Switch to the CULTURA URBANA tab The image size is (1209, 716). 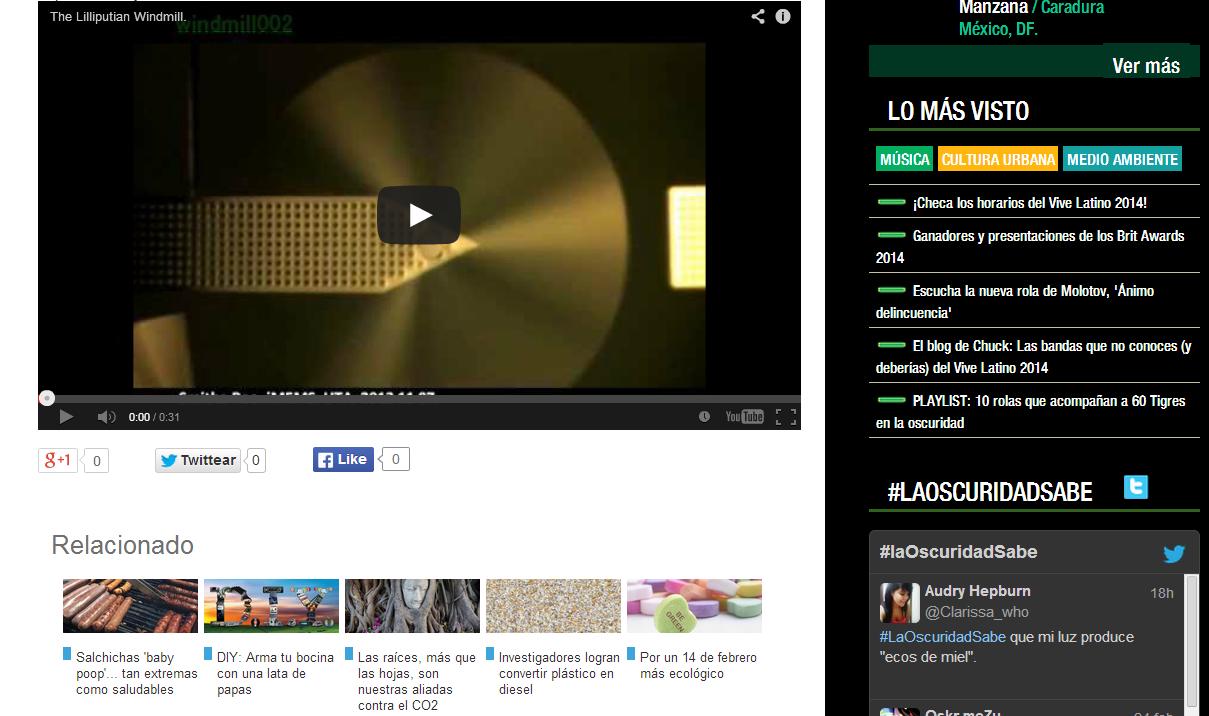[998, 159]
